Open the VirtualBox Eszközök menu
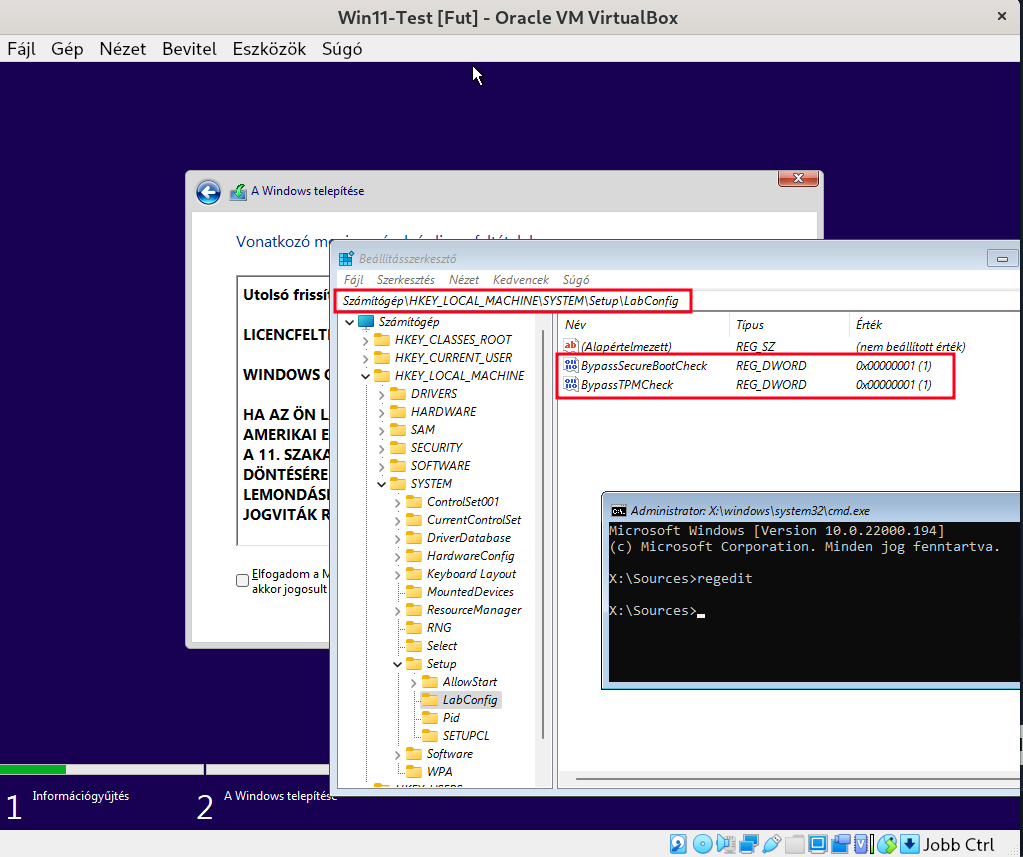Viewport: 1023px width, 857px height. (x=269, y=49)
